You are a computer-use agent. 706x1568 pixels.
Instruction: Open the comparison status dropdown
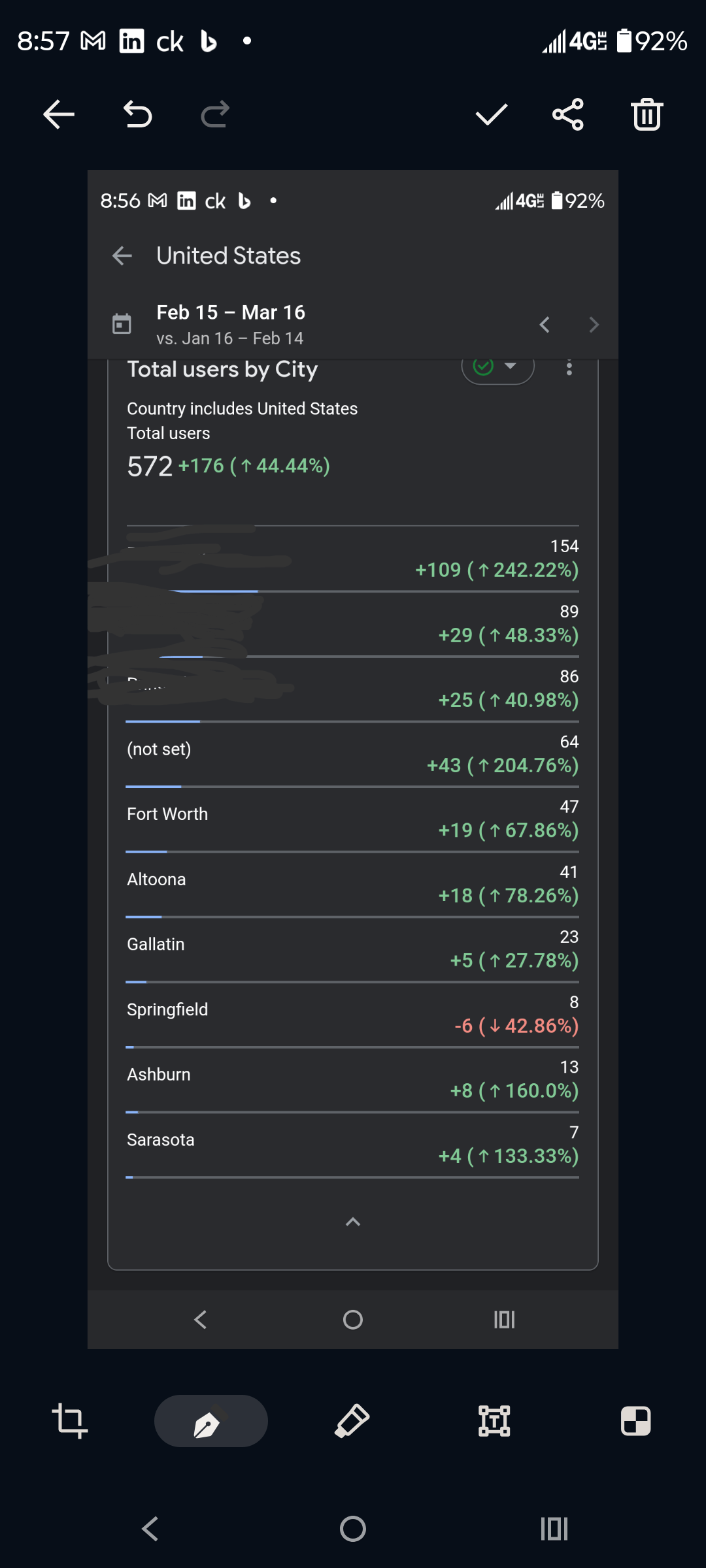tap(498, 368)
